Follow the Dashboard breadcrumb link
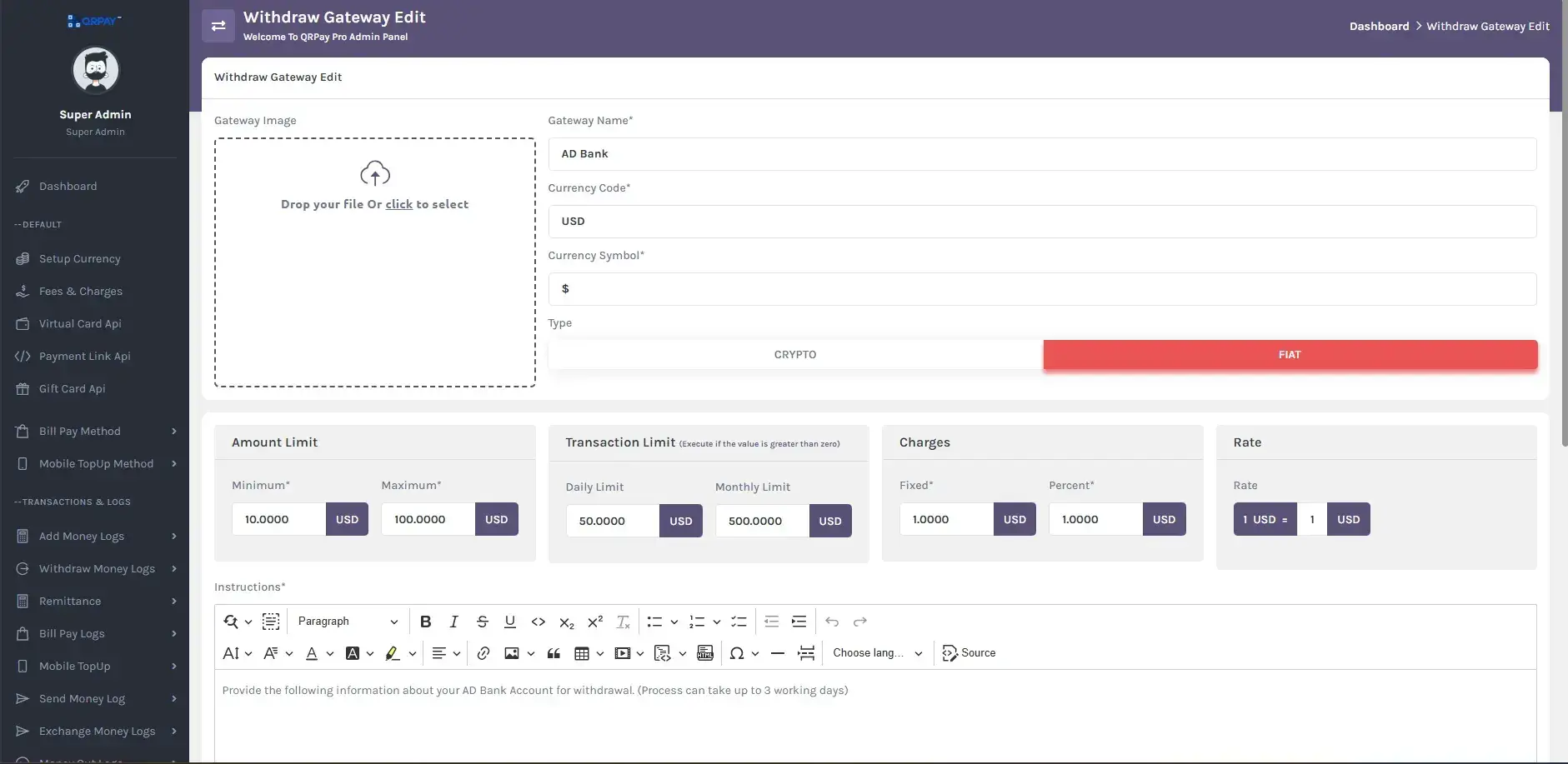The width and height of the screenshot is (1568, 764). [1379, 27]
